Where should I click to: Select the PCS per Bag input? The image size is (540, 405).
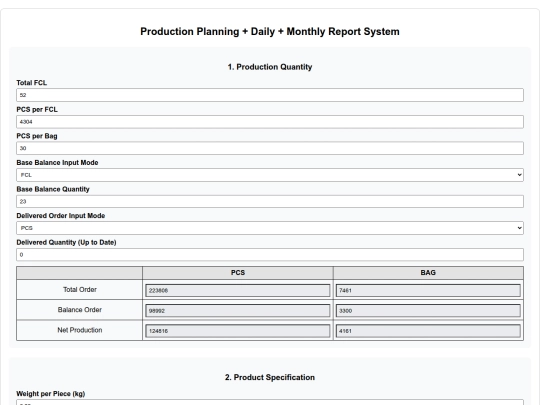coord(270,148)
